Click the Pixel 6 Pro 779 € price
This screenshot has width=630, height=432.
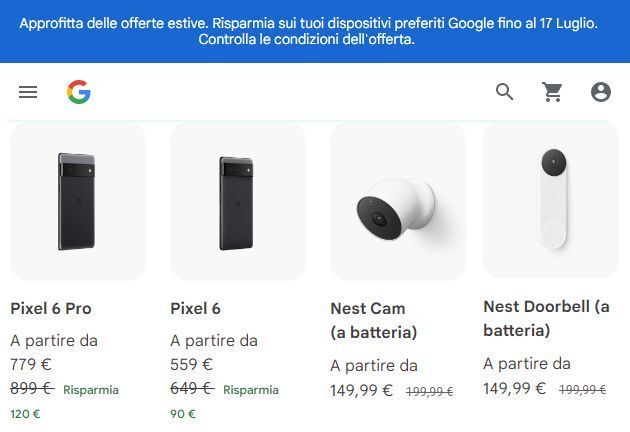pos(29,365)
